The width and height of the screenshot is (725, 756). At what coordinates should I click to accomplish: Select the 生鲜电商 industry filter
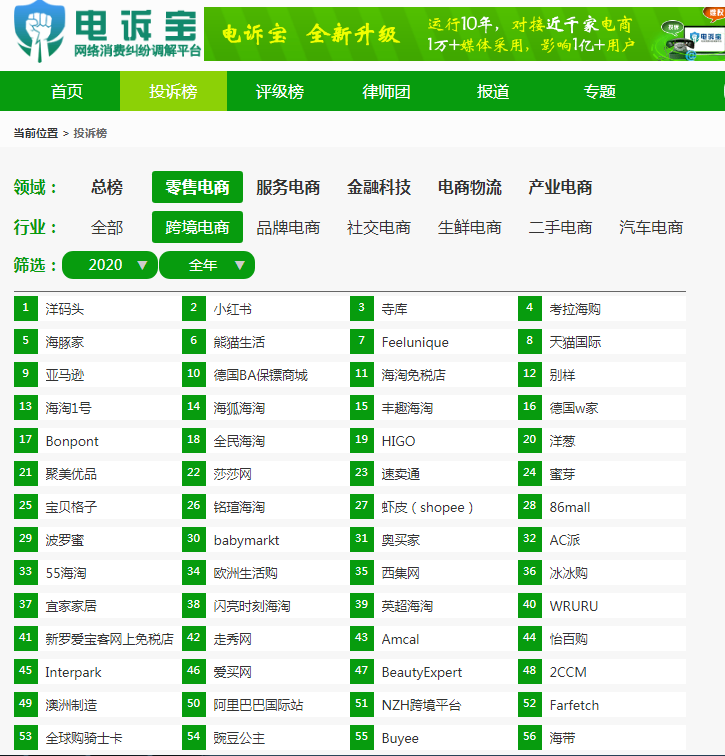coord(470,227)
